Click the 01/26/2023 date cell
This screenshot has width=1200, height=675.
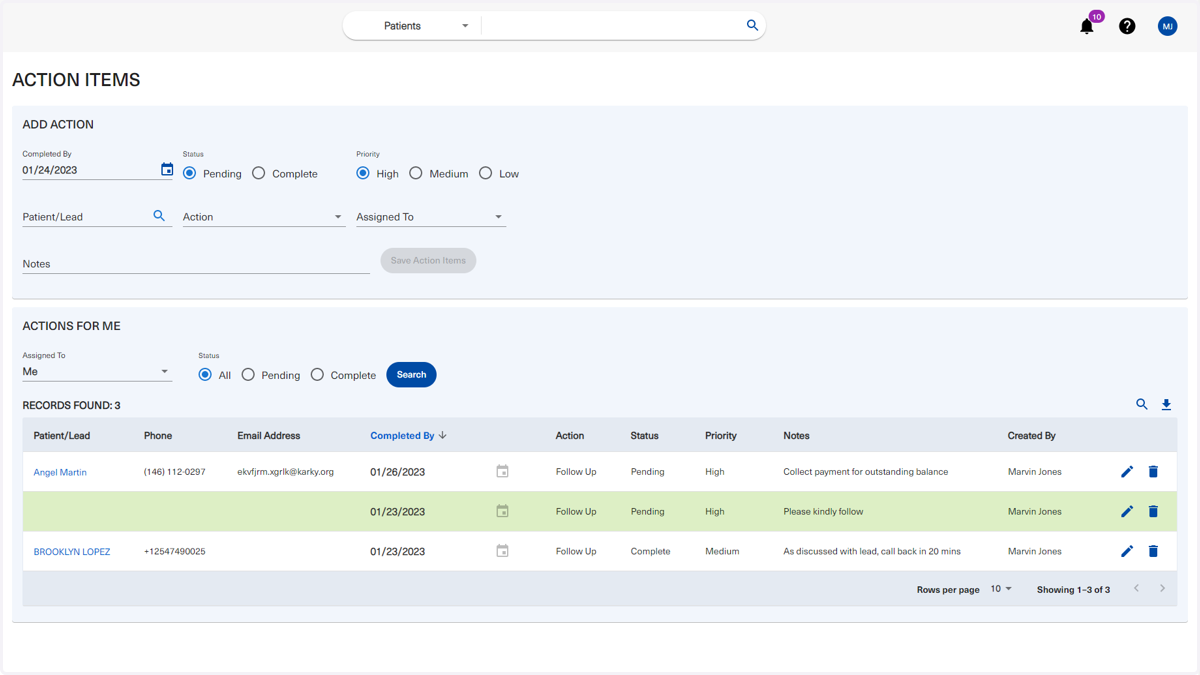[398, 472]
